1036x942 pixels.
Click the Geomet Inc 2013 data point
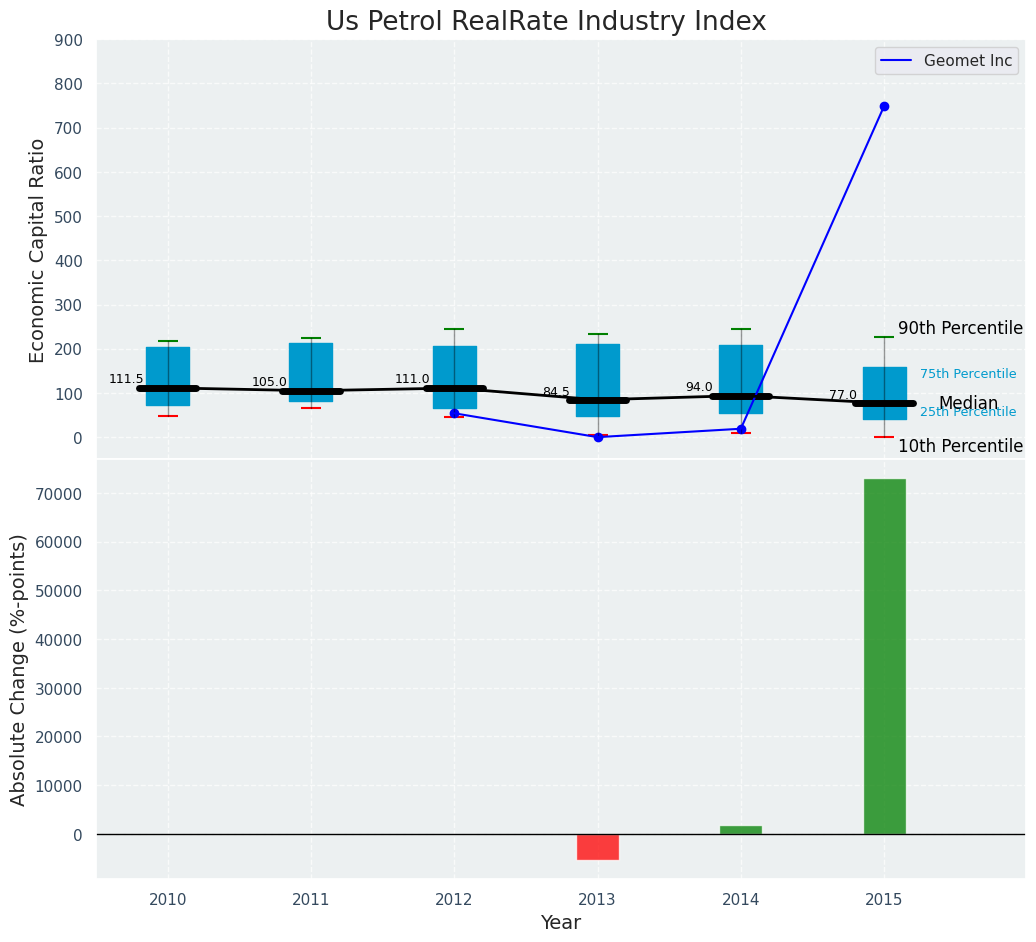[x=598, y=437]
